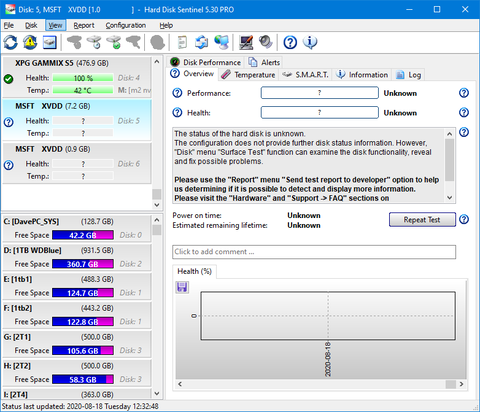Open the Configuration menu
Screen dimensions: 480x412
126,25
